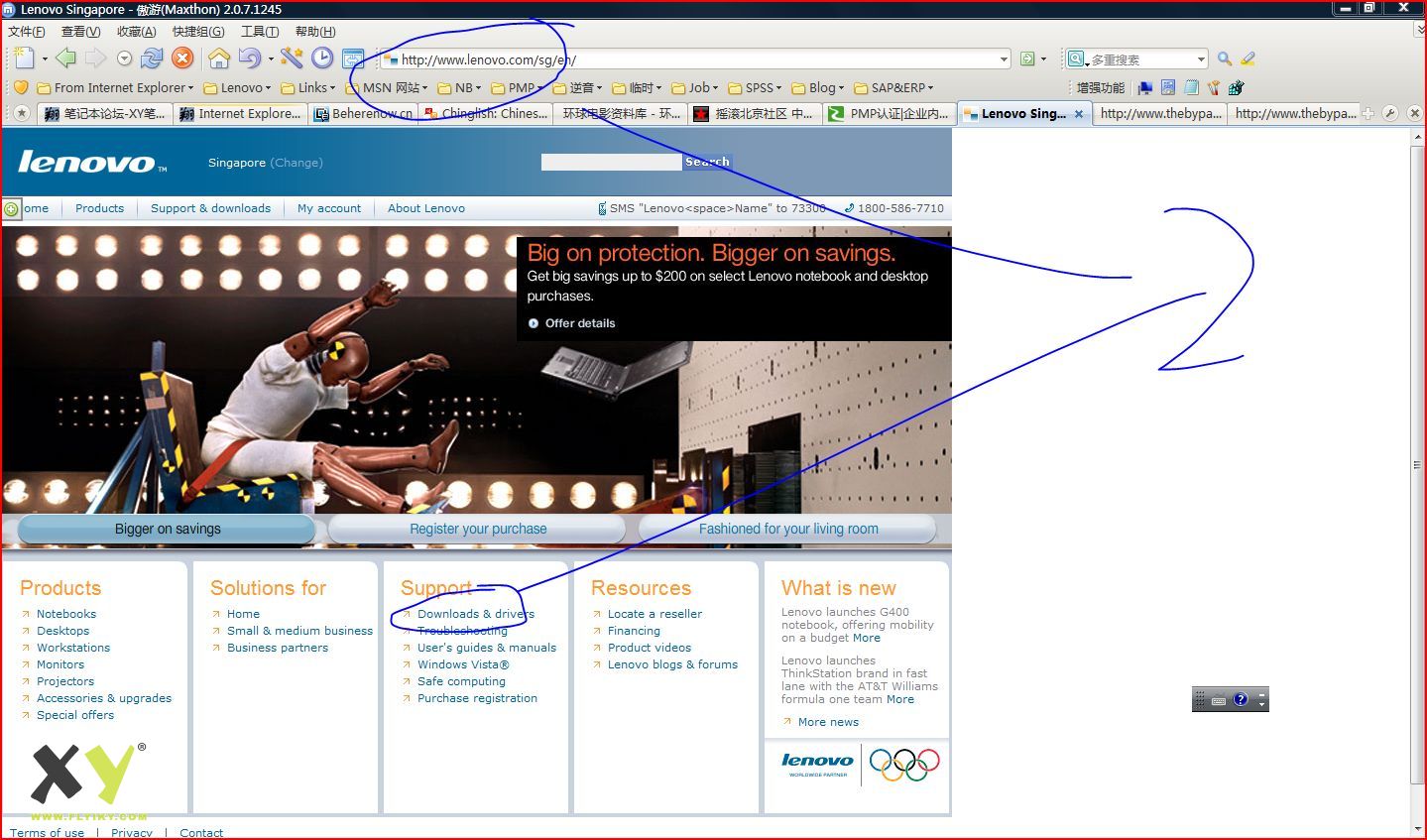Switch to the Beherenow.cn tab

pyautogui.click(x=363, y=114)
